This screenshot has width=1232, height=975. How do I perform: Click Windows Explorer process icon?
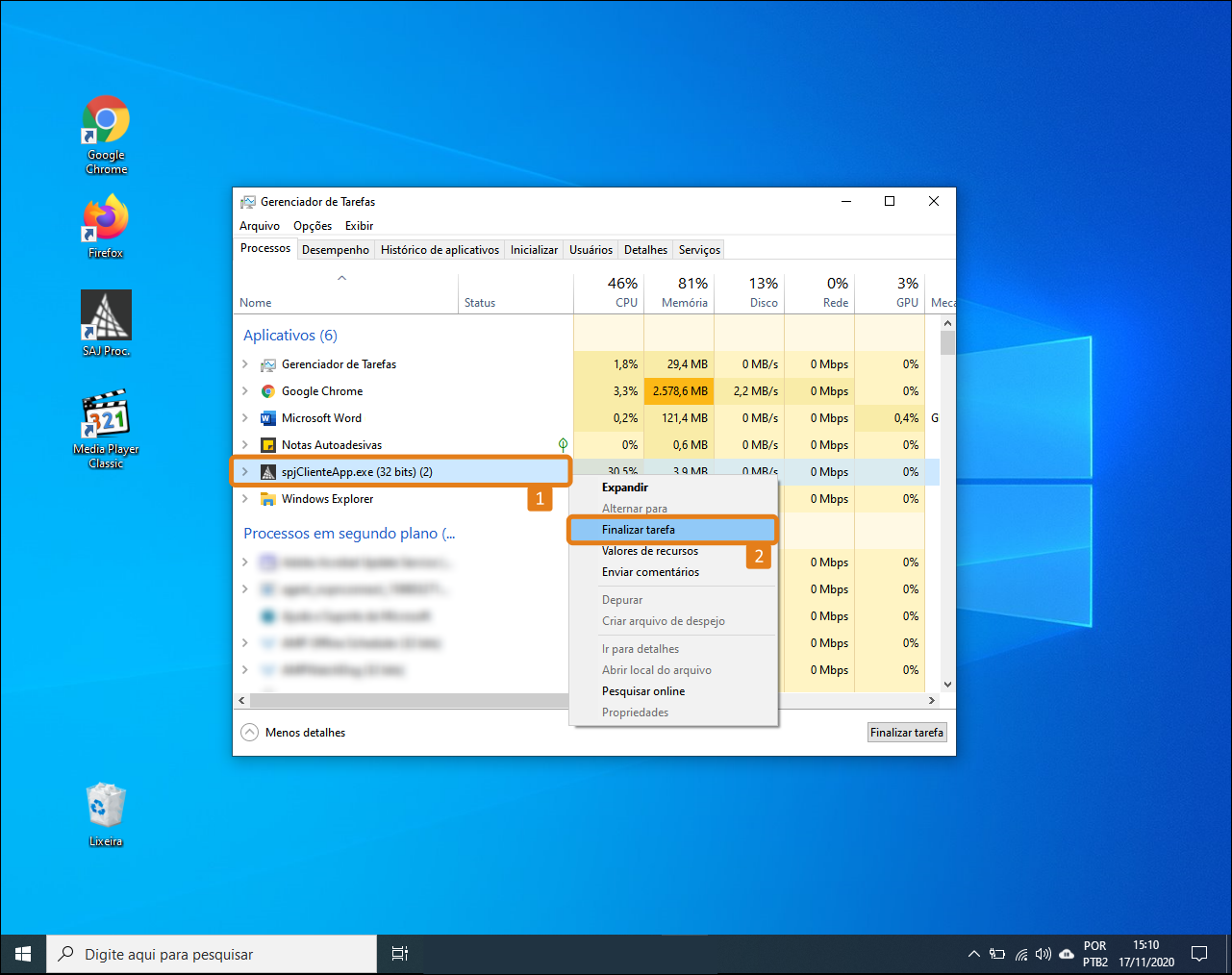coord(268,499)
